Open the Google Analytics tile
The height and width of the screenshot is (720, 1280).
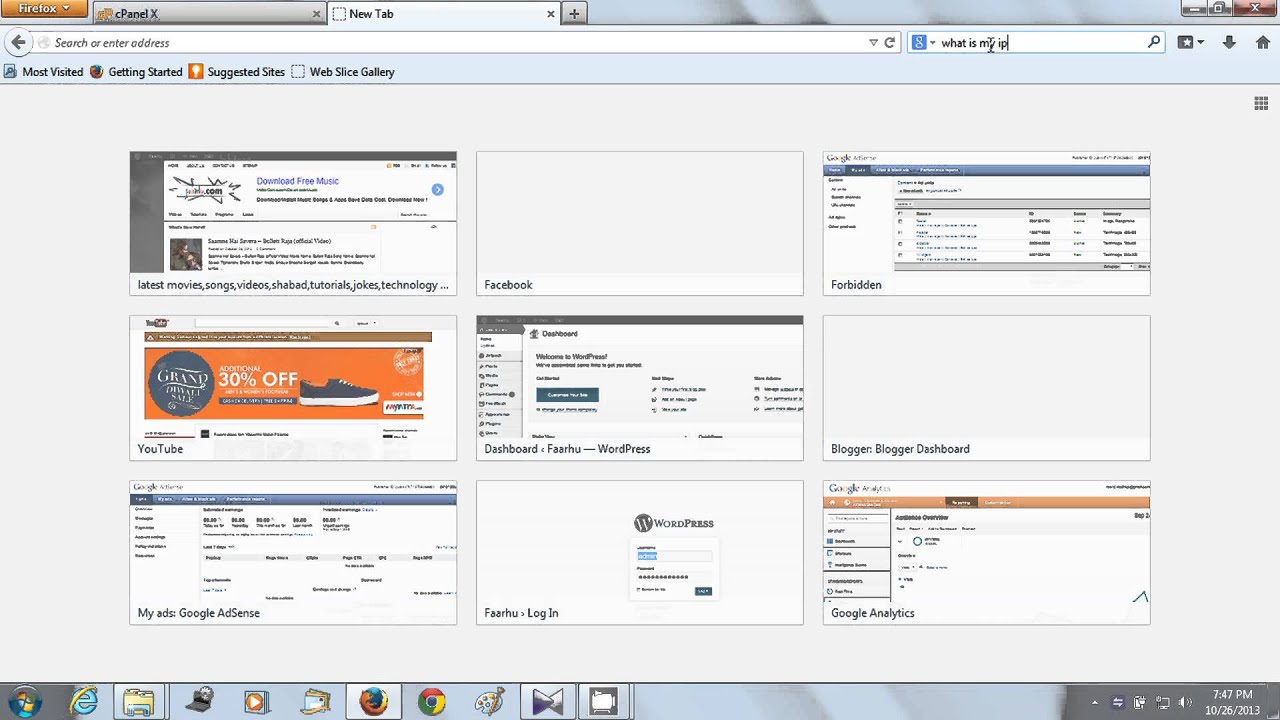click(x=986, y=552)
